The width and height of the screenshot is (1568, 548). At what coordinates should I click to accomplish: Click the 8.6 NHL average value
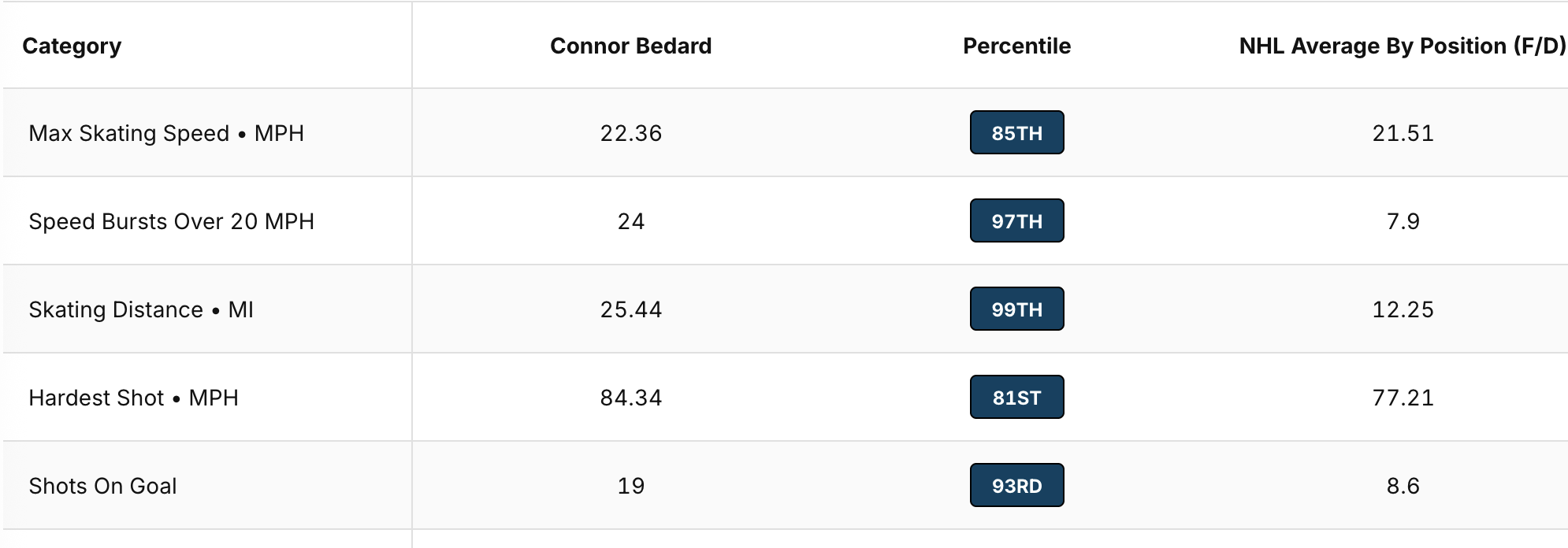[1403, 486]
